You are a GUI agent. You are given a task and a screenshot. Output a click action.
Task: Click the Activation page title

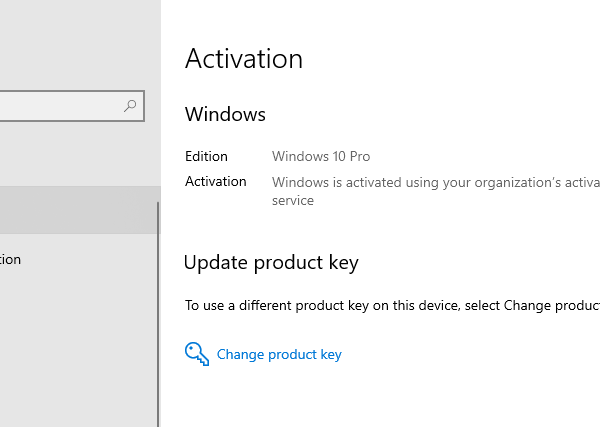244,59
